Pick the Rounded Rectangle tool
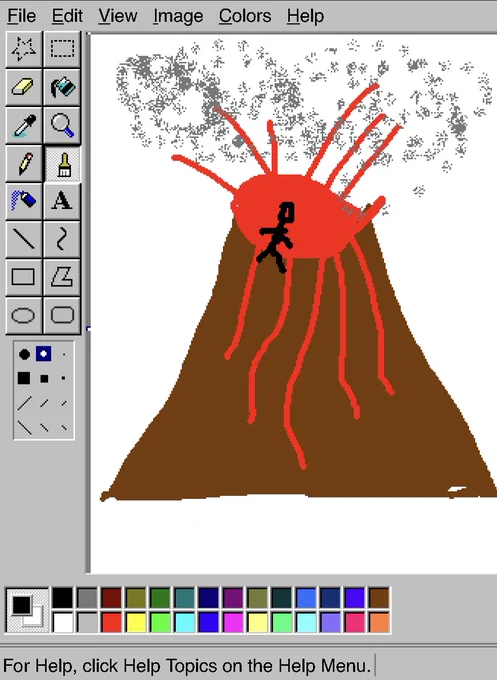The height and width of the screenshot is (680, 497). (62, 315)
